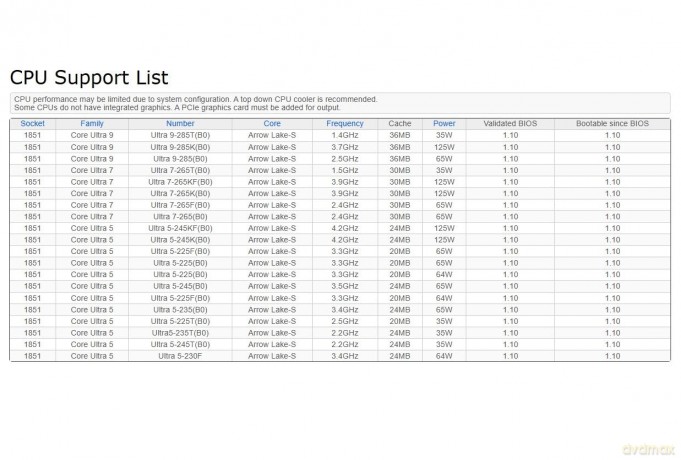Select the Ultra 9-285T(B0) row
Image resolution: width=681 pixels, height=460 pixels.
pos(340,136)
